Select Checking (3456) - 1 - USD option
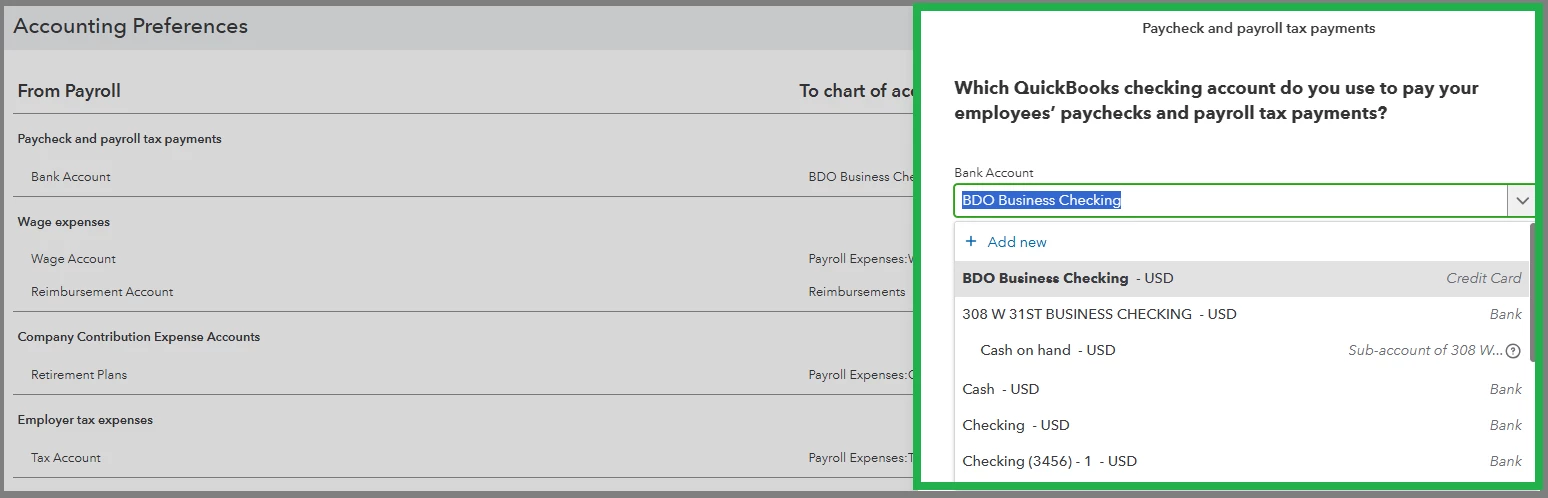This screenshot has height=498, width=1548. click(x=1242, y=461)
